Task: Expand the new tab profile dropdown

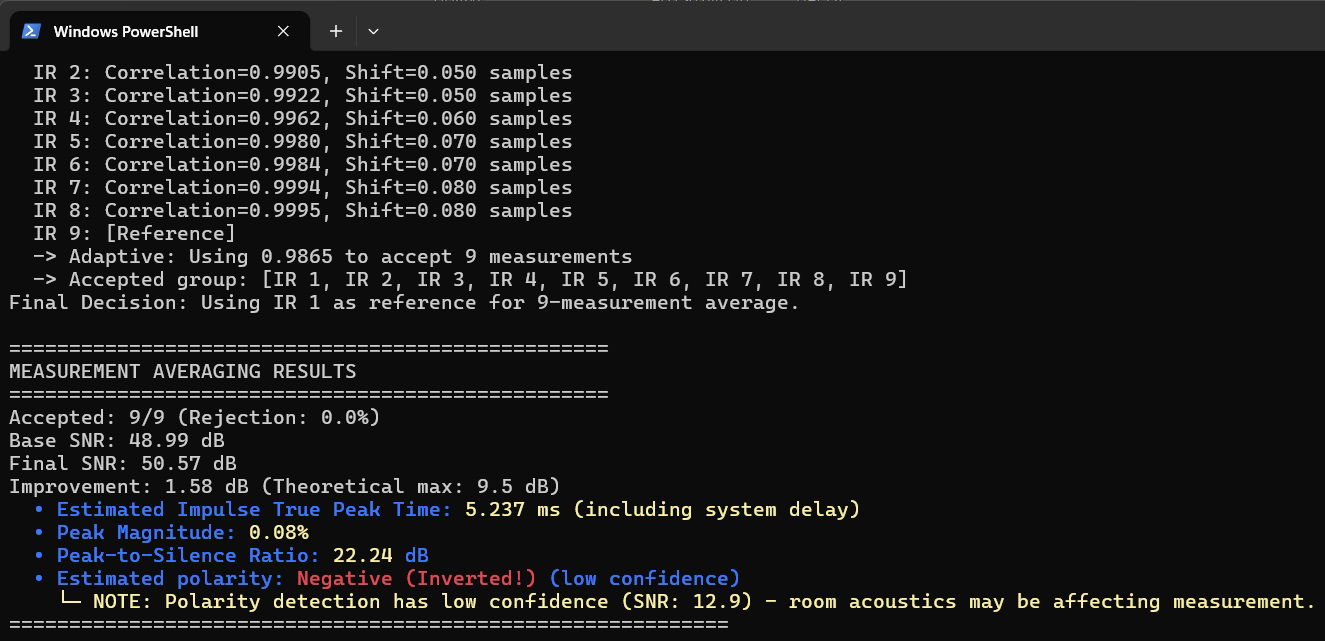Action: pos(373,31)
